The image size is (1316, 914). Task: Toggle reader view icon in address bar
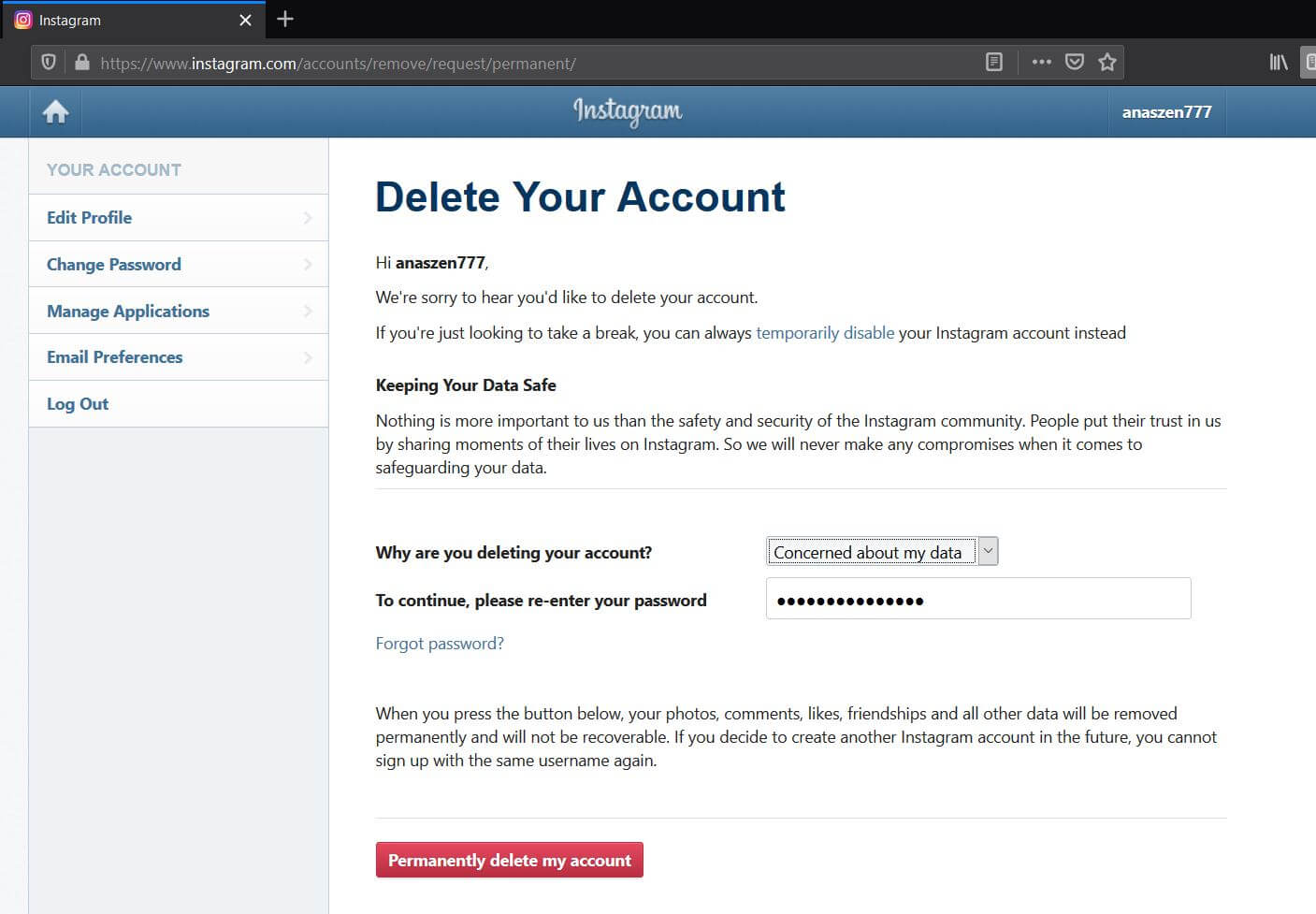[x=994, y=63]
